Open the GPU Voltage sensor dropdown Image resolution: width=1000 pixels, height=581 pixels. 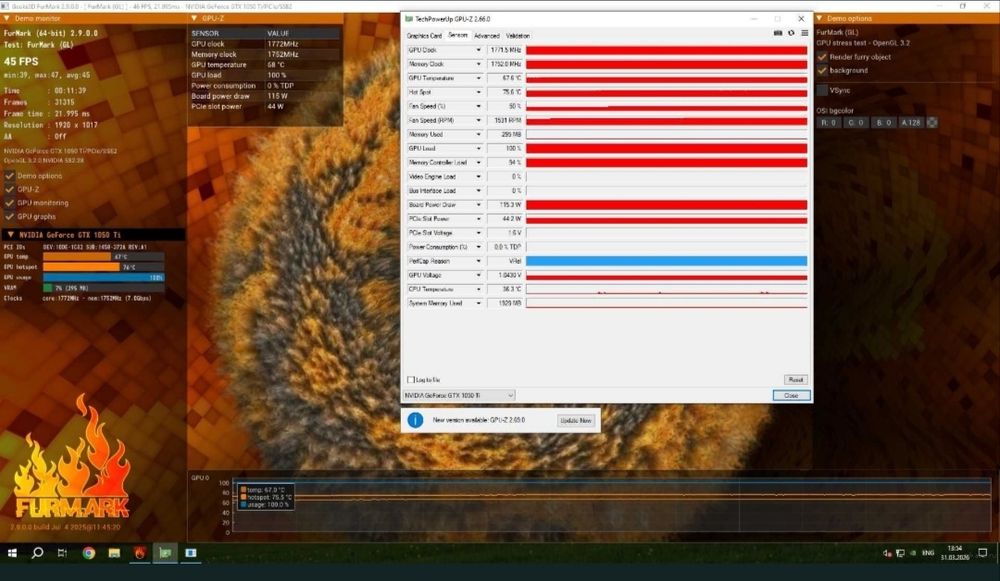click(x=478, y=275)
